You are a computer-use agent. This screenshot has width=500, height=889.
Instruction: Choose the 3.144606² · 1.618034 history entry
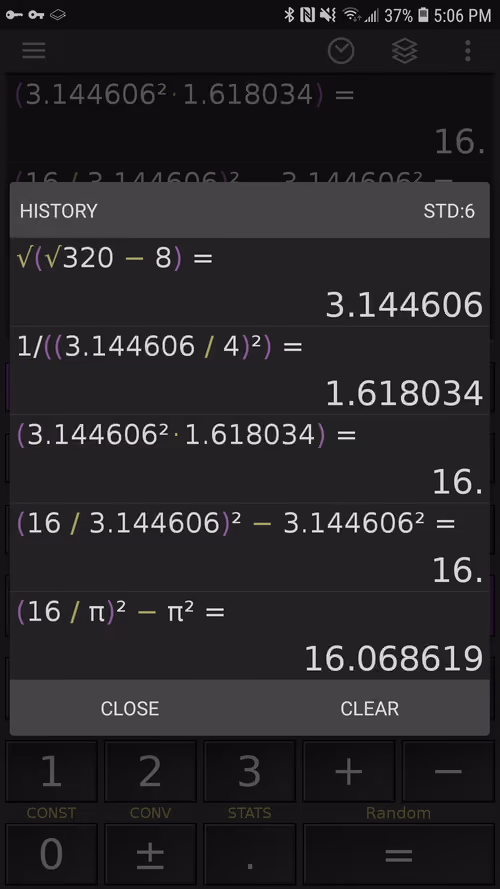[x=249, y=459]
